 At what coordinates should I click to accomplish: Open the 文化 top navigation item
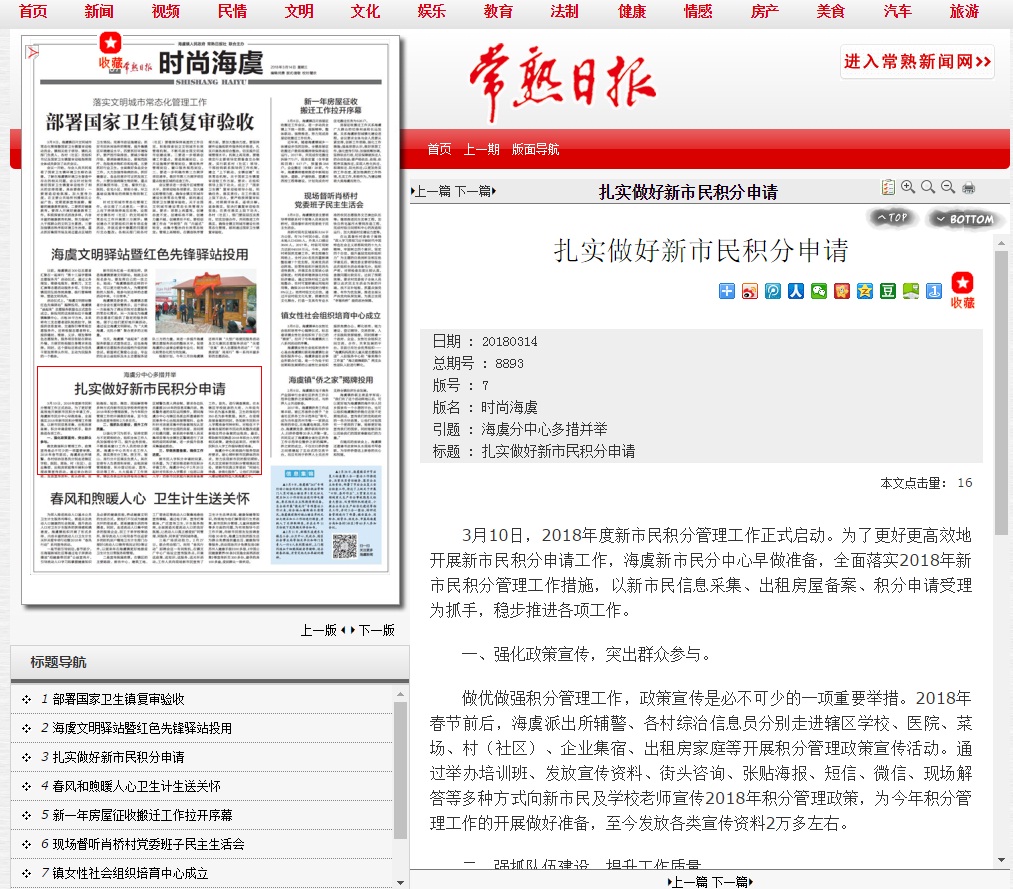click(x=366, y=11)
